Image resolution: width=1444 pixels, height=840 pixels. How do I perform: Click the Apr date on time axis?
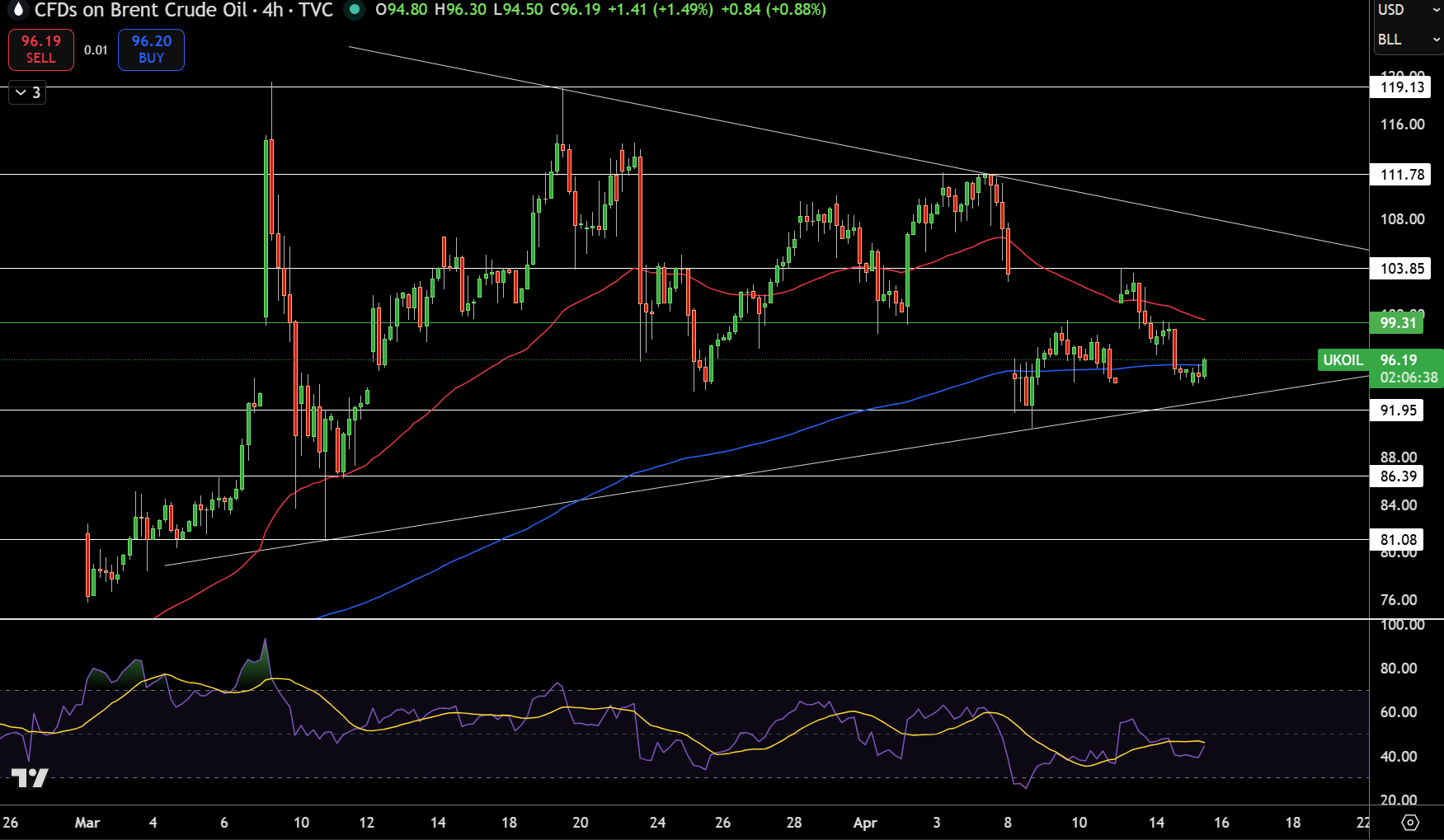pyautogui.click(x=865, y=823)
